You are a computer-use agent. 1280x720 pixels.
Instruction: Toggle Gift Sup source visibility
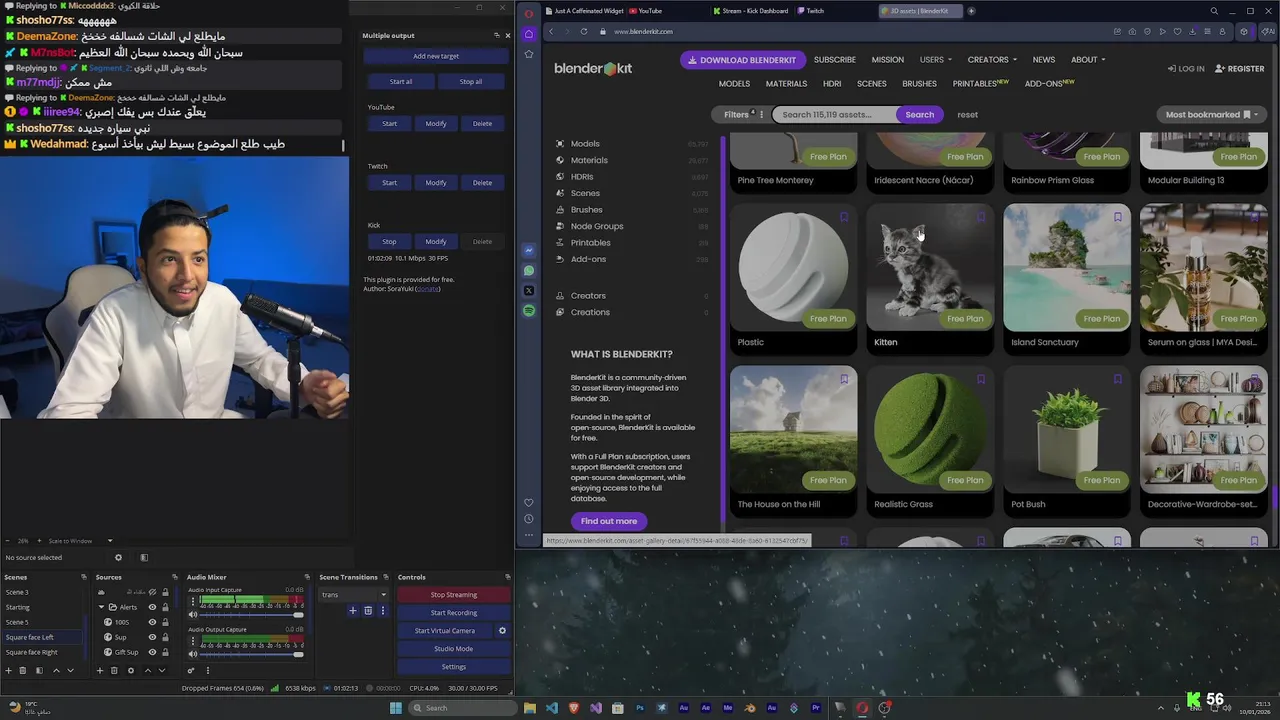coord(152,652)
